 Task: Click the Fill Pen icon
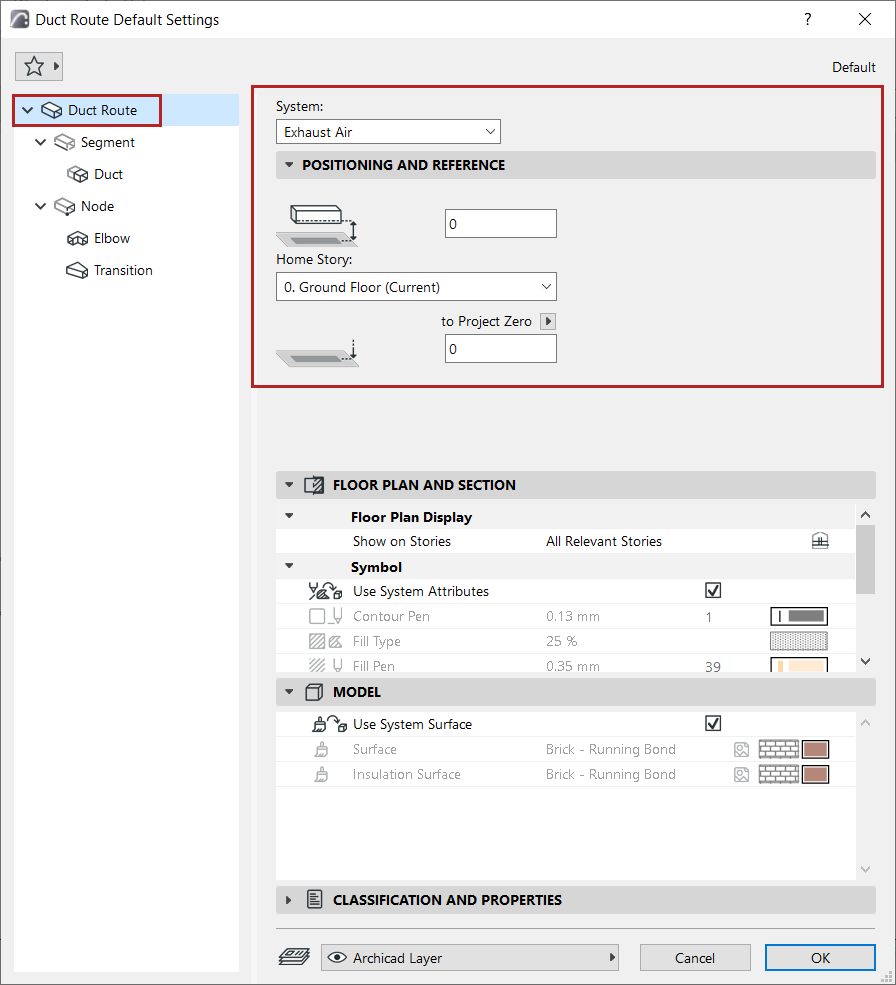325,665
